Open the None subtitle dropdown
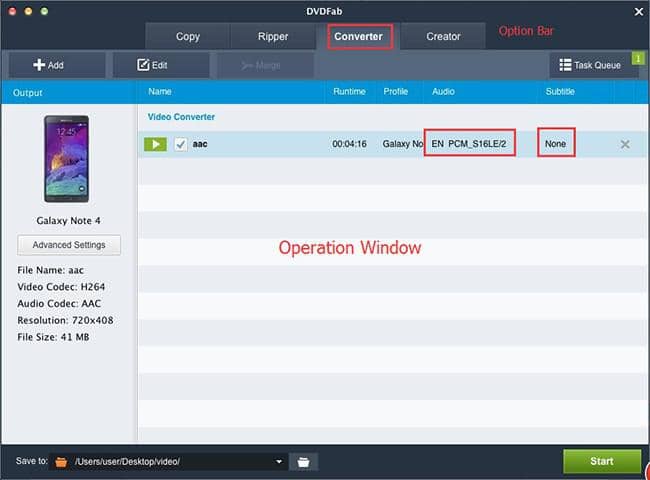The width and height of the screenshot is (650, 480). tap(556, 143)
